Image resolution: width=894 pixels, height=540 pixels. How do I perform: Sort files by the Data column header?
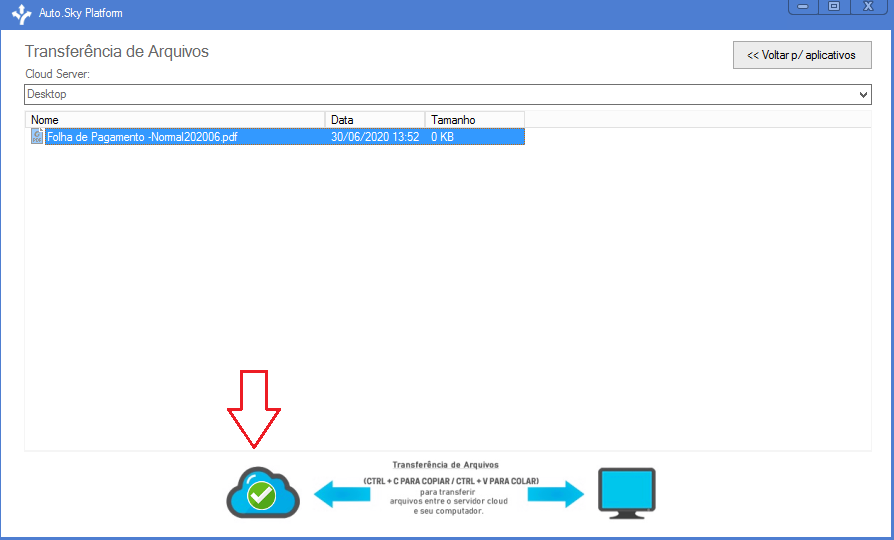click(x=375, y=120)
